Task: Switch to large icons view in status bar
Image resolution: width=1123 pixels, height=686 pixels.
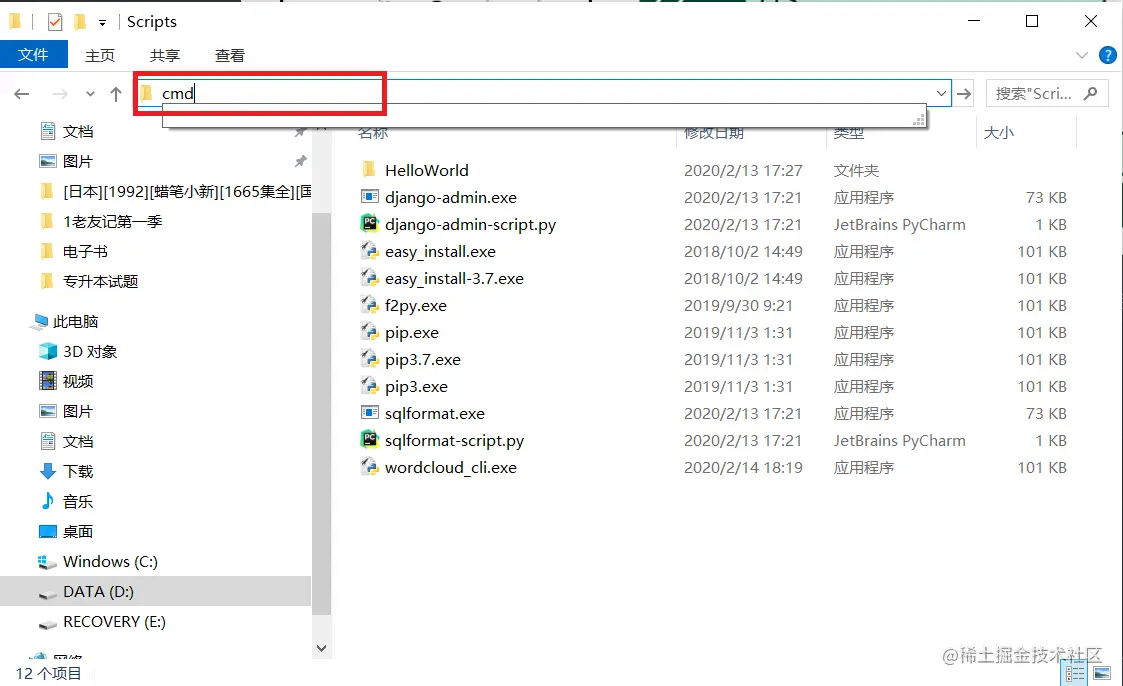Action: 1102,673
